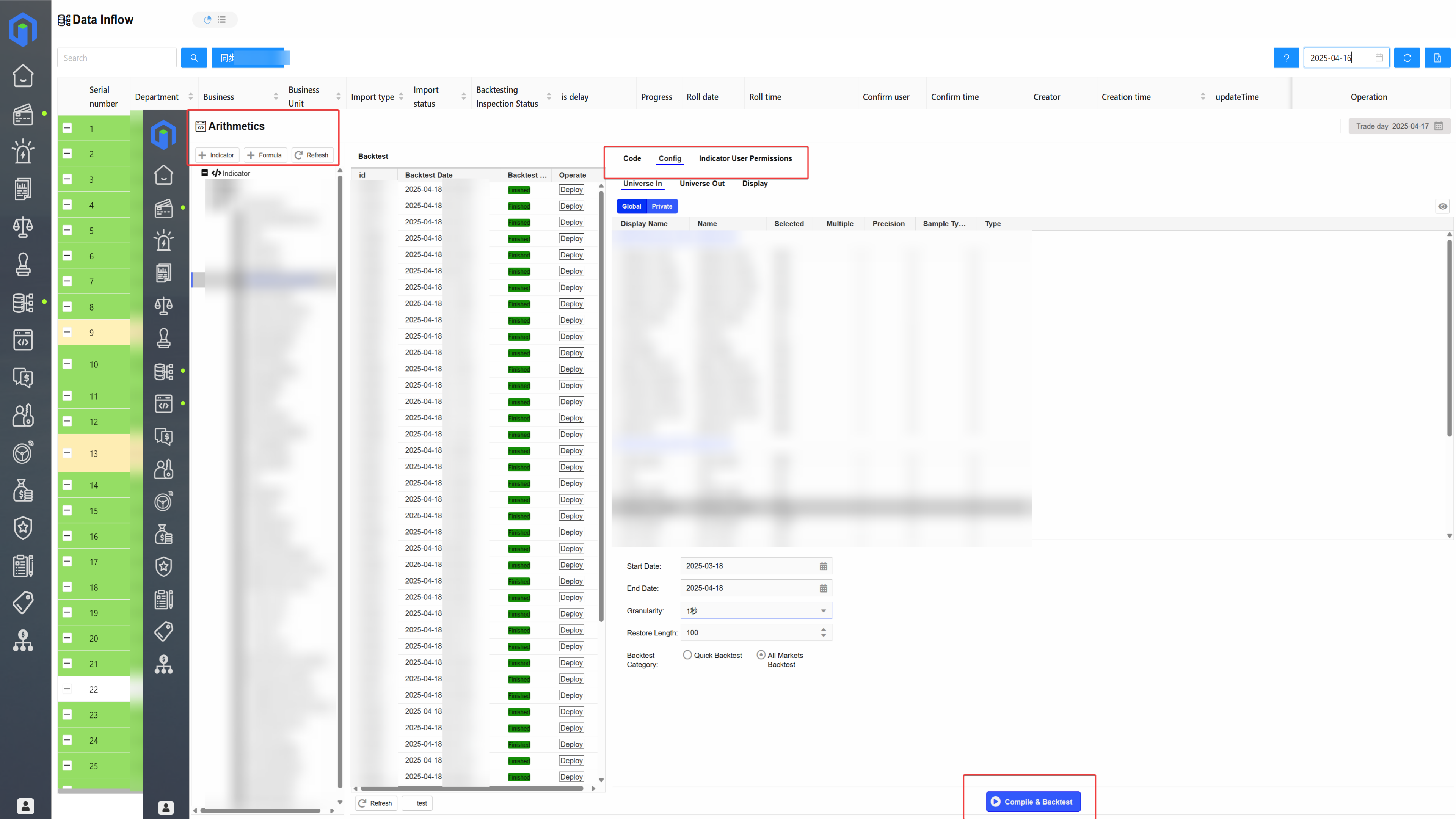The width and height of the screenshot is (1456, 819).
Task: Click the document export icon at top right
Action: [1437, 58]
